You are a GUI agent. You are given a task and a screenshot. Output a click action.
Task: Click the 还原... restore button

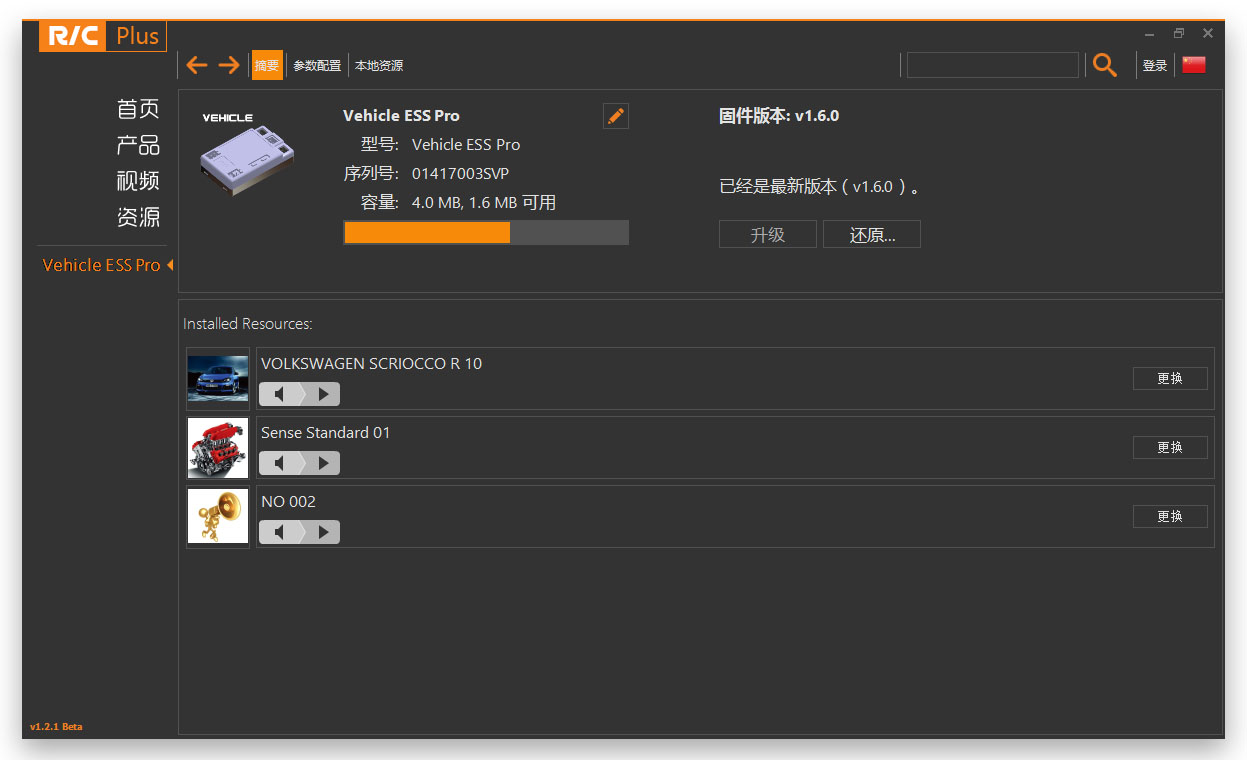[x=872, y=235]
